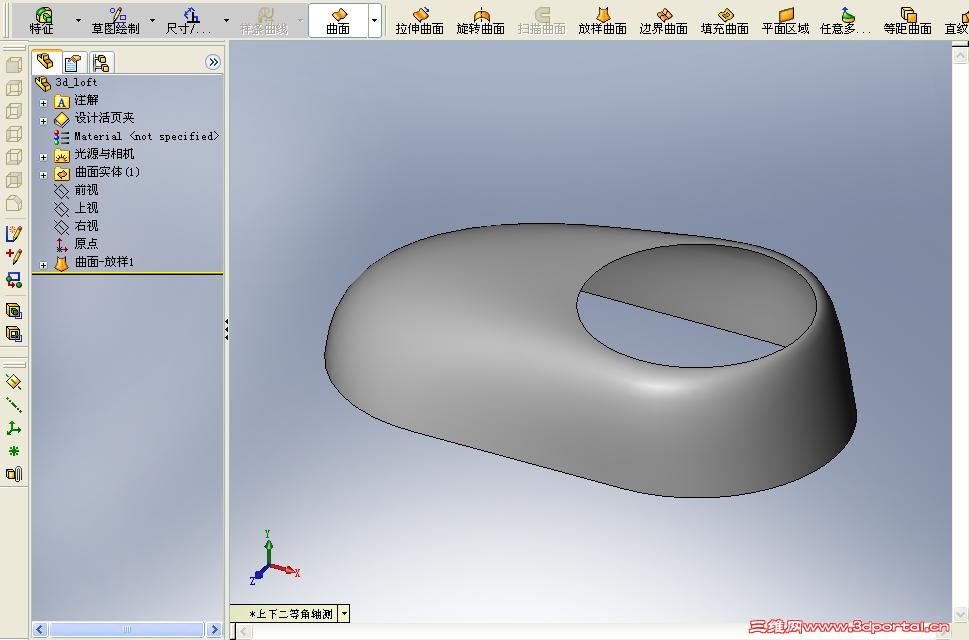969x640 pixels.
Task: Select the 曲面 surface tab button
Action: 338,20
